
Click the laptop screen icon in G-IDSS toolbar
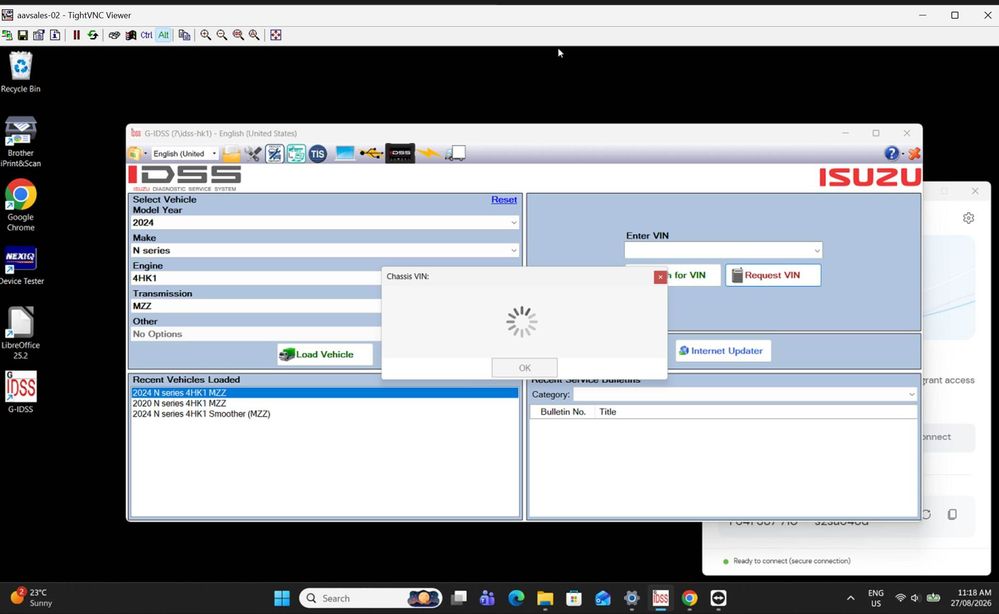(x=345, y=154)
